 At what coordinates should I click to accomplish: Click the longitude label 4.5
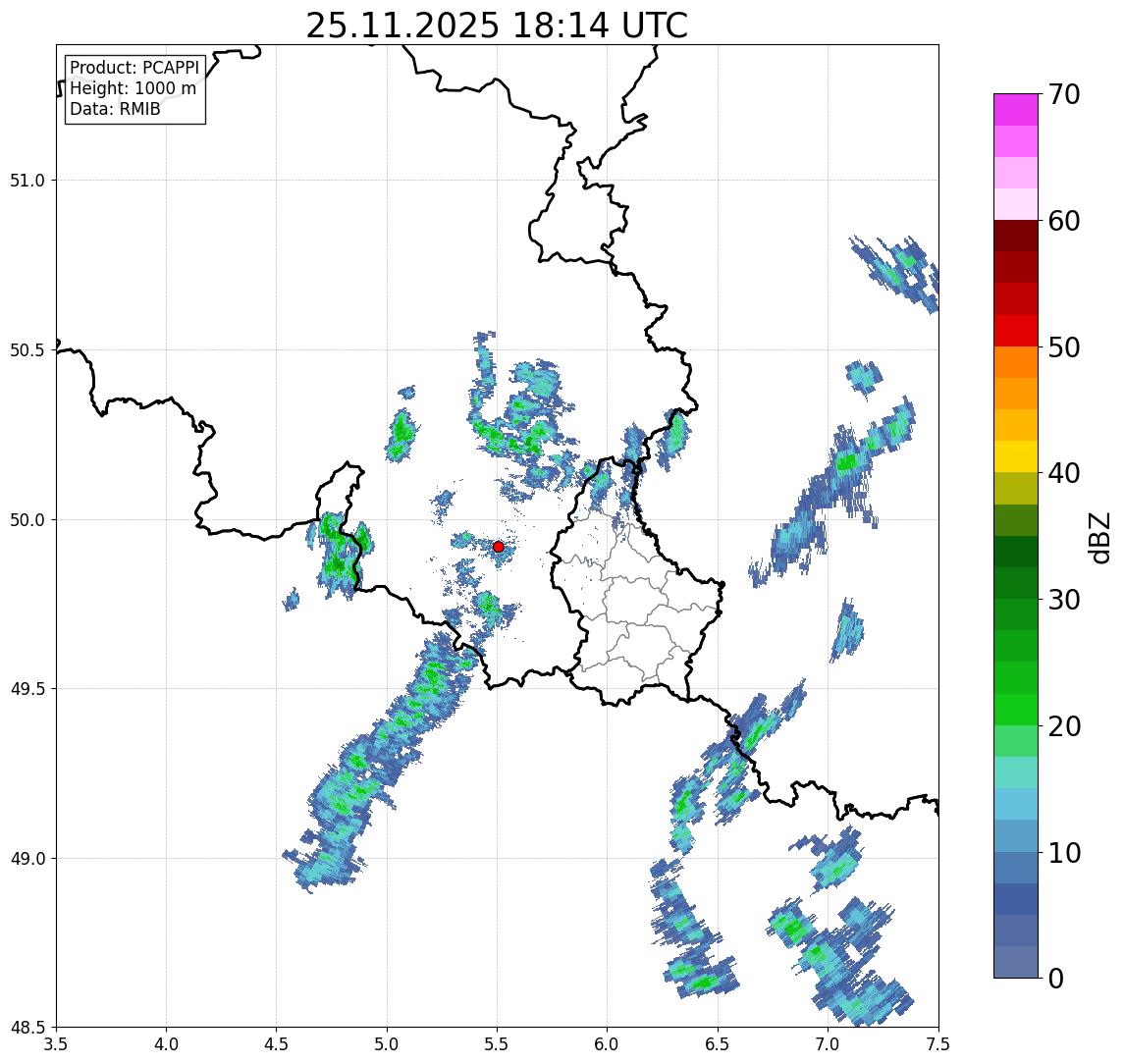(277, 1044)
